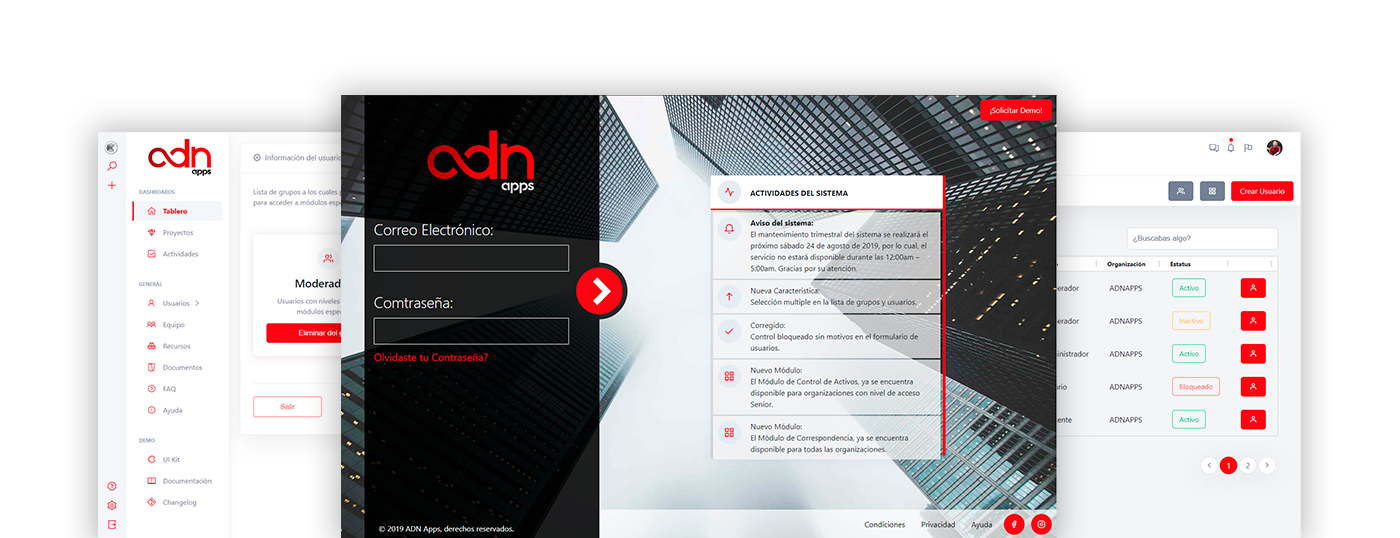Click the gray grid view button
This screenshot has width=1400, height=538.
pyautogui.click(x=1213, y=191)
